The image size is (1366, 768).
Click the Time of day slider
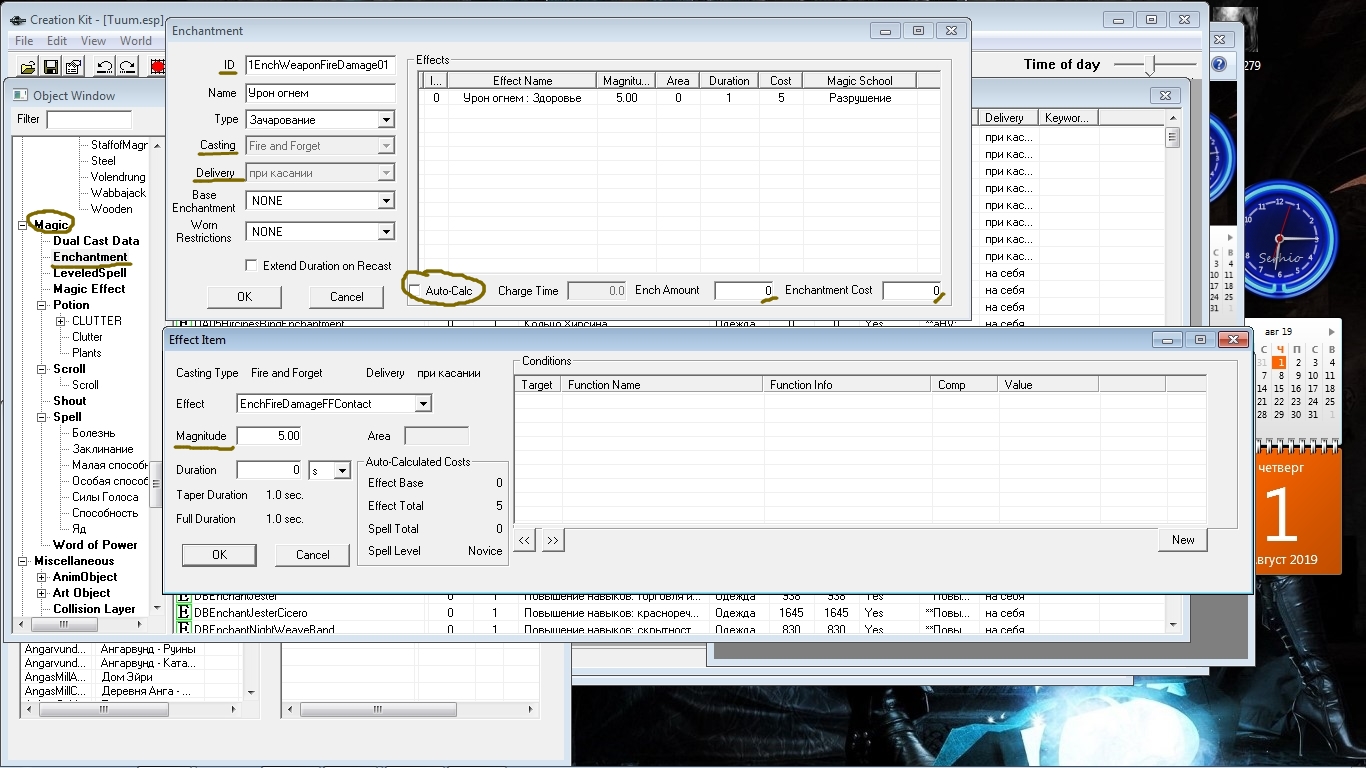point(1152,65)
